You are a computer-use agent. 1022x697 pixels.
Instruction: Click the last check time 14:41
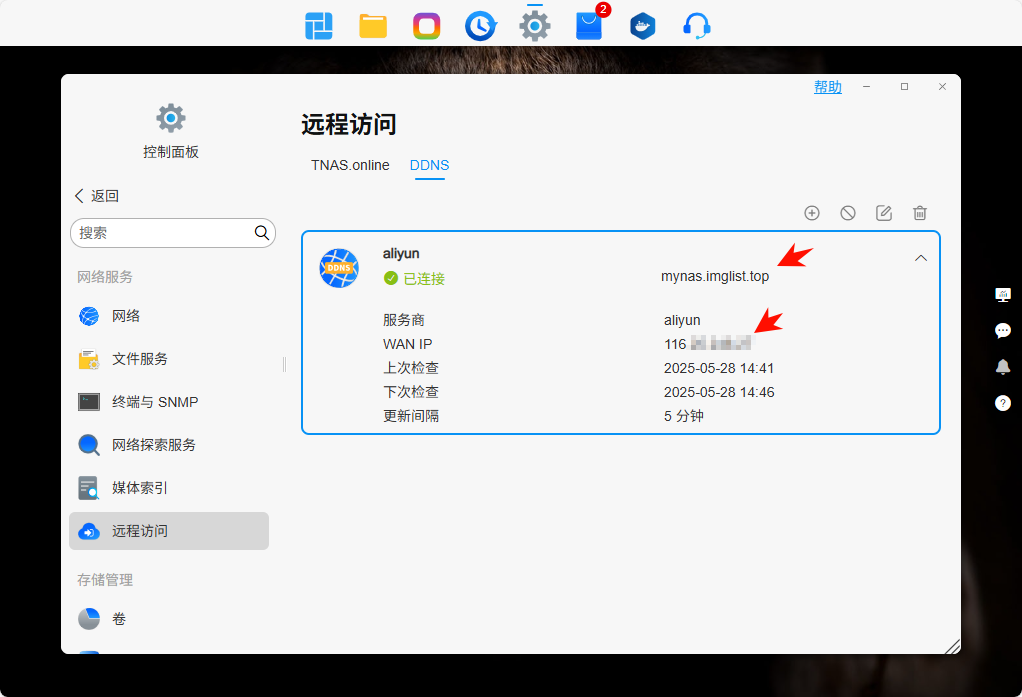point(719,368)
